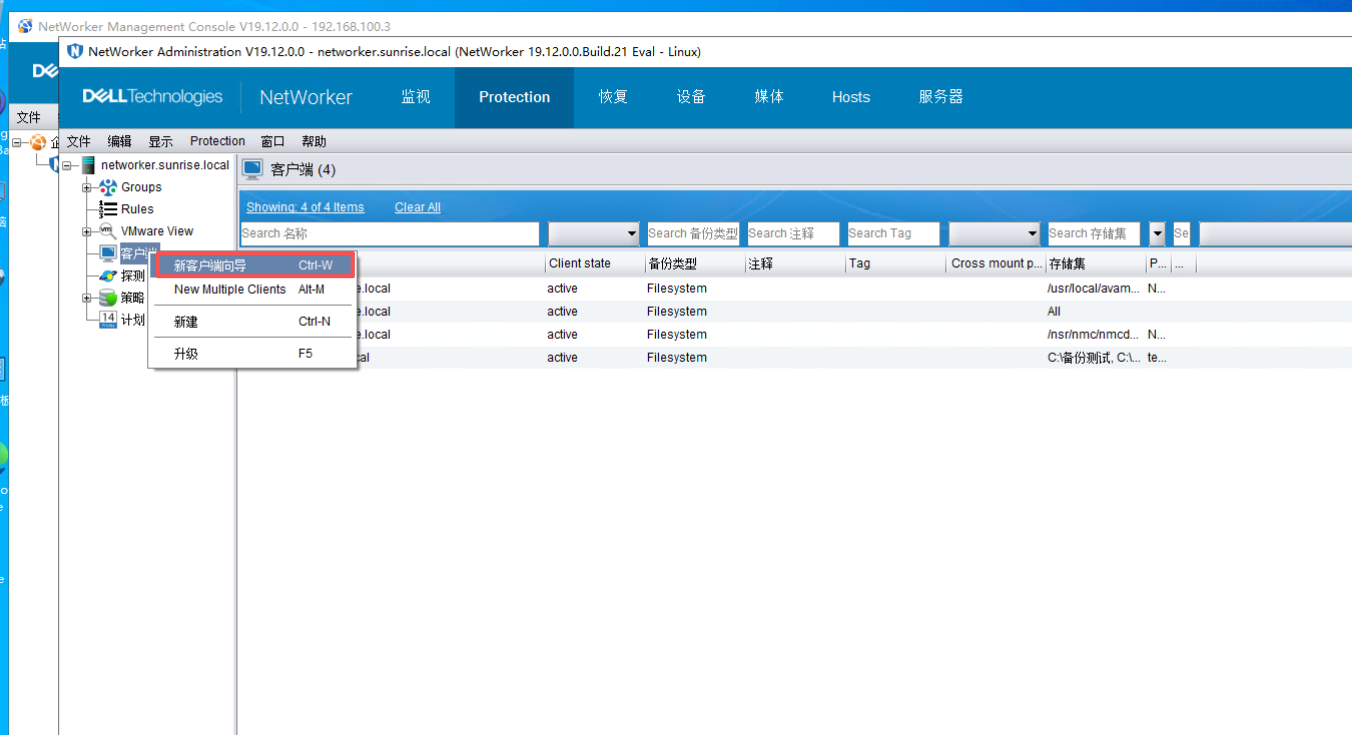
Task: Open the Protection menu in menu bar
Action: pyautogui.click(x=217, y=141)
